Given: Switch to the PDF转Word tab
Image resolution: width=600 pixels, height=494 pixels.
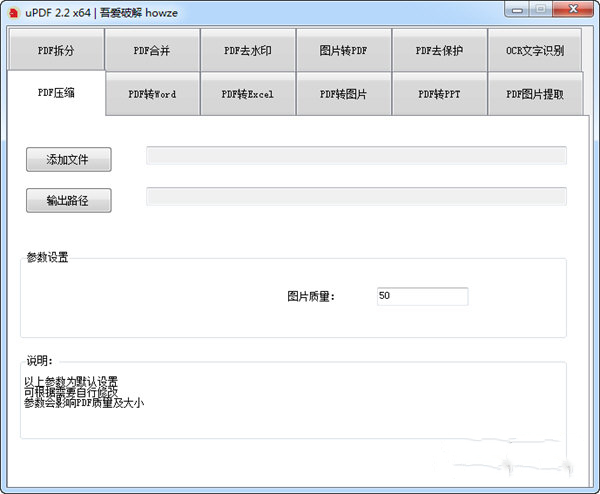Looking at the screenshot, I should pos(152,94).
